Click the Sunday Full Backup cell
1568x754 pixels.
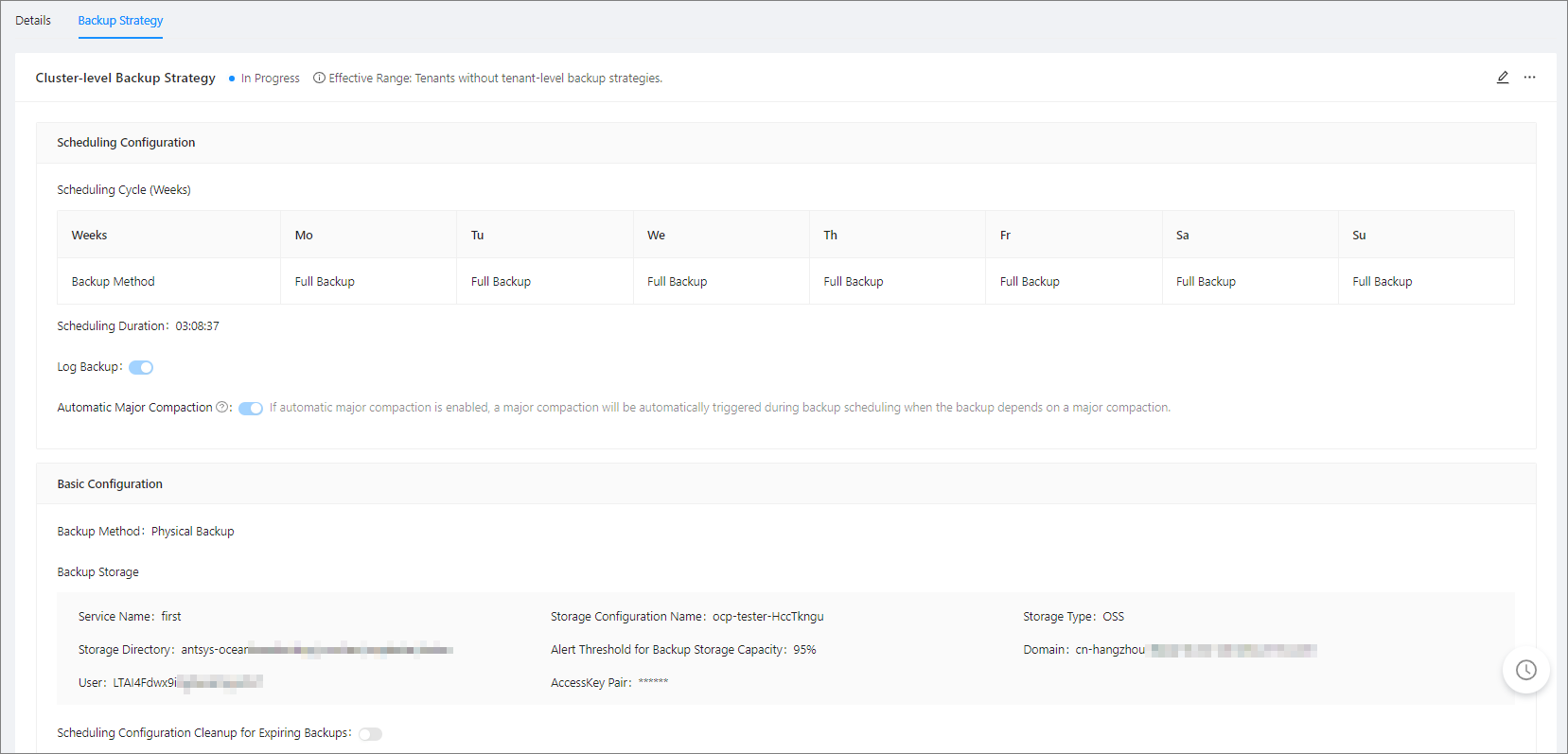point(1382,282)
